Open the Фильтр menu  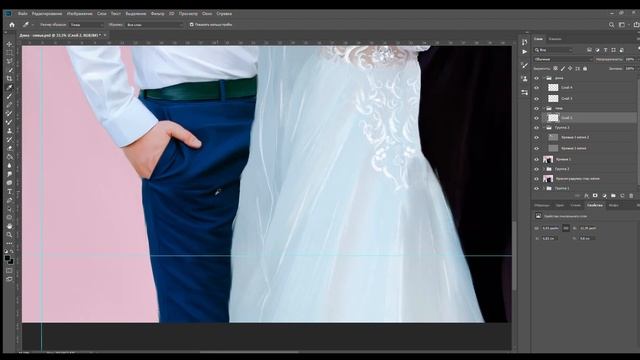click(158, 14)
